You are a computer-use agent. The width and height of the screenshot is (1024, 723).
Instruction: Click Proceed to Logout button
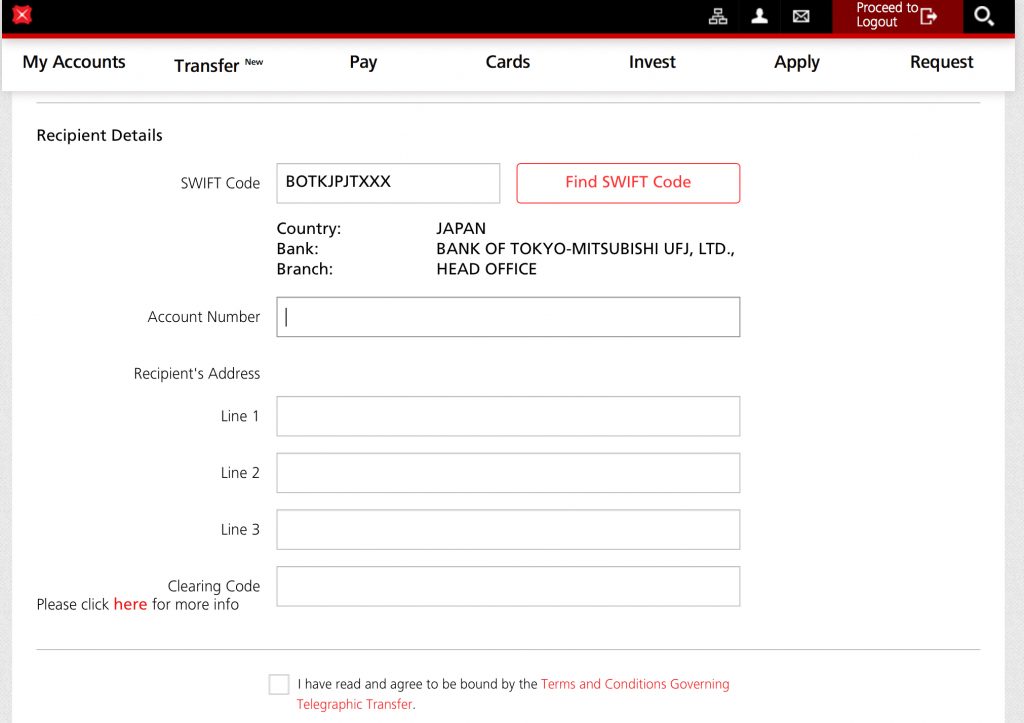pyautogui.click(x=897, y=16)
